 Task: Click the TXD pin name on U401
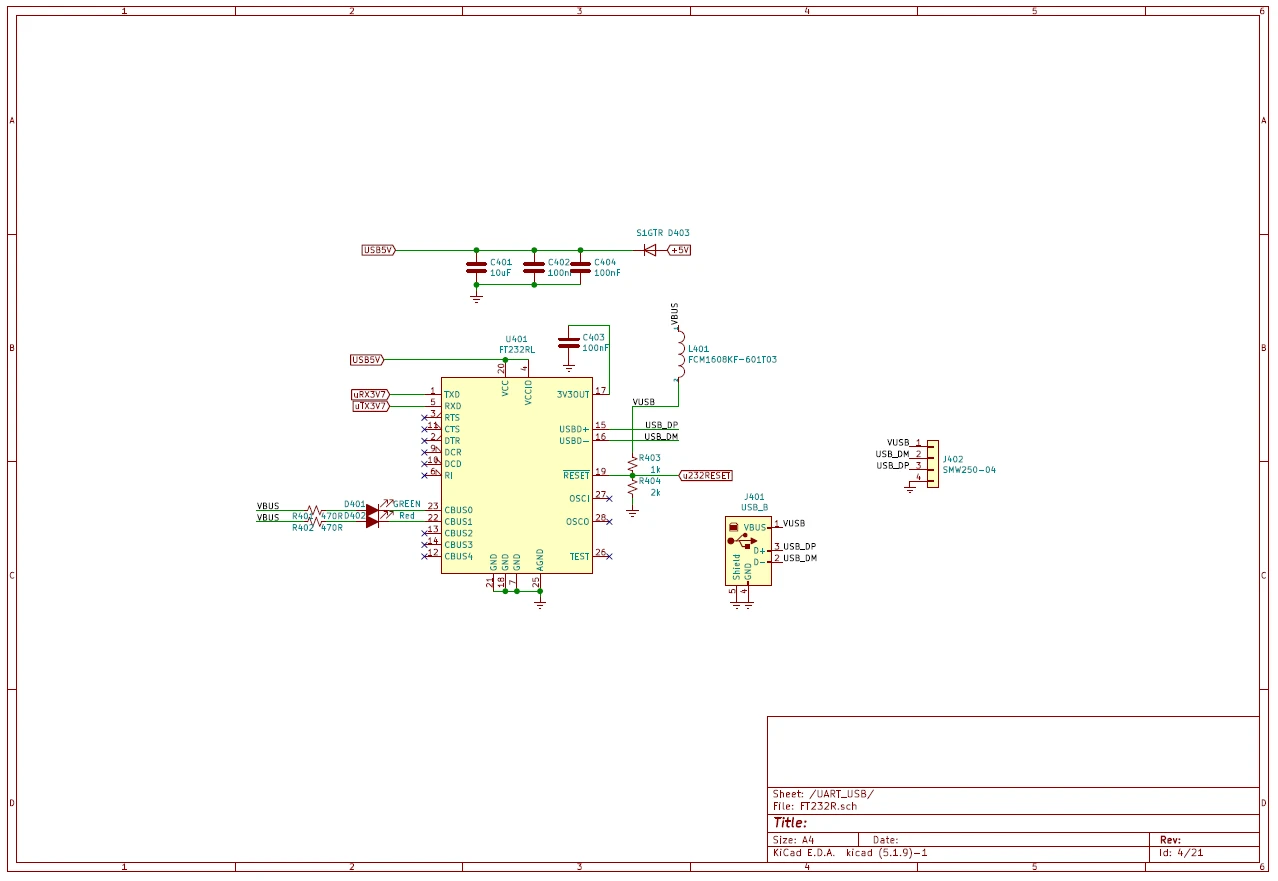[452, 394]
